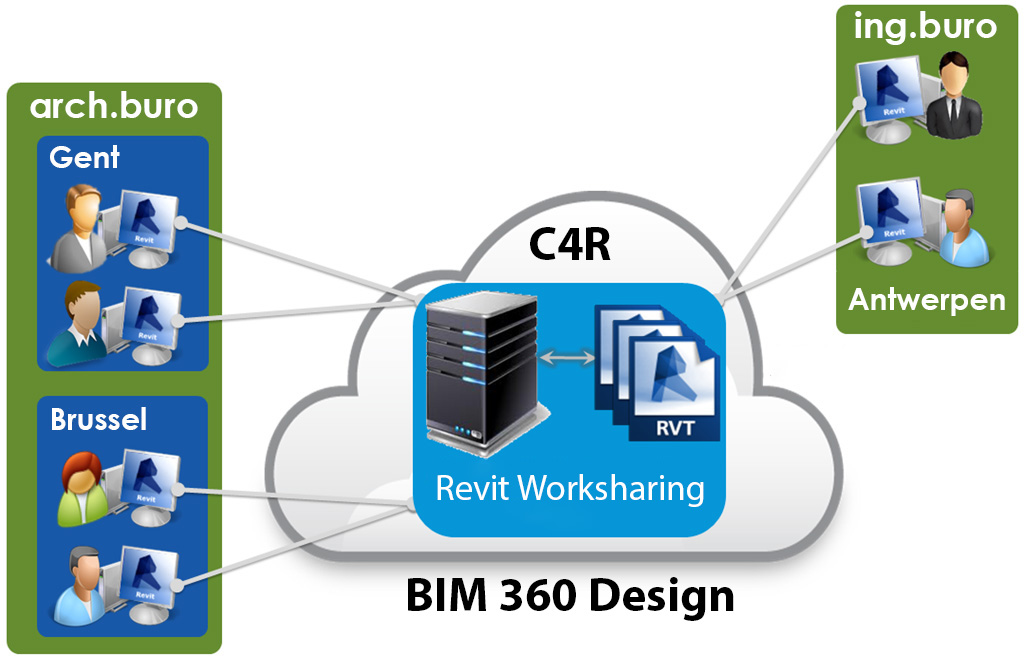Viewport: 1024px width, 656px height.
Task: Select the Revit monitor beside the black-suited user
Action: (x=890, y=99)
